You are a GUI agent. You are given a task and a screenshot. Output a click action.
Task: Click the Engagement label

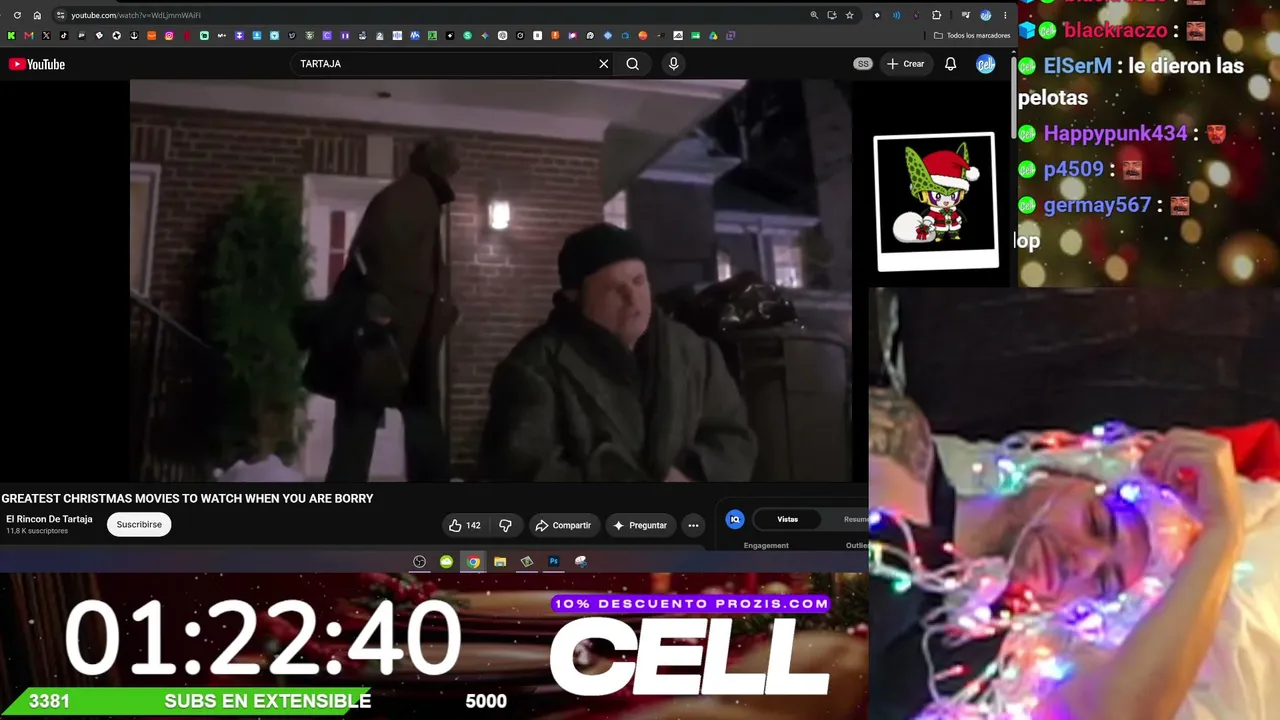[766, 545]
